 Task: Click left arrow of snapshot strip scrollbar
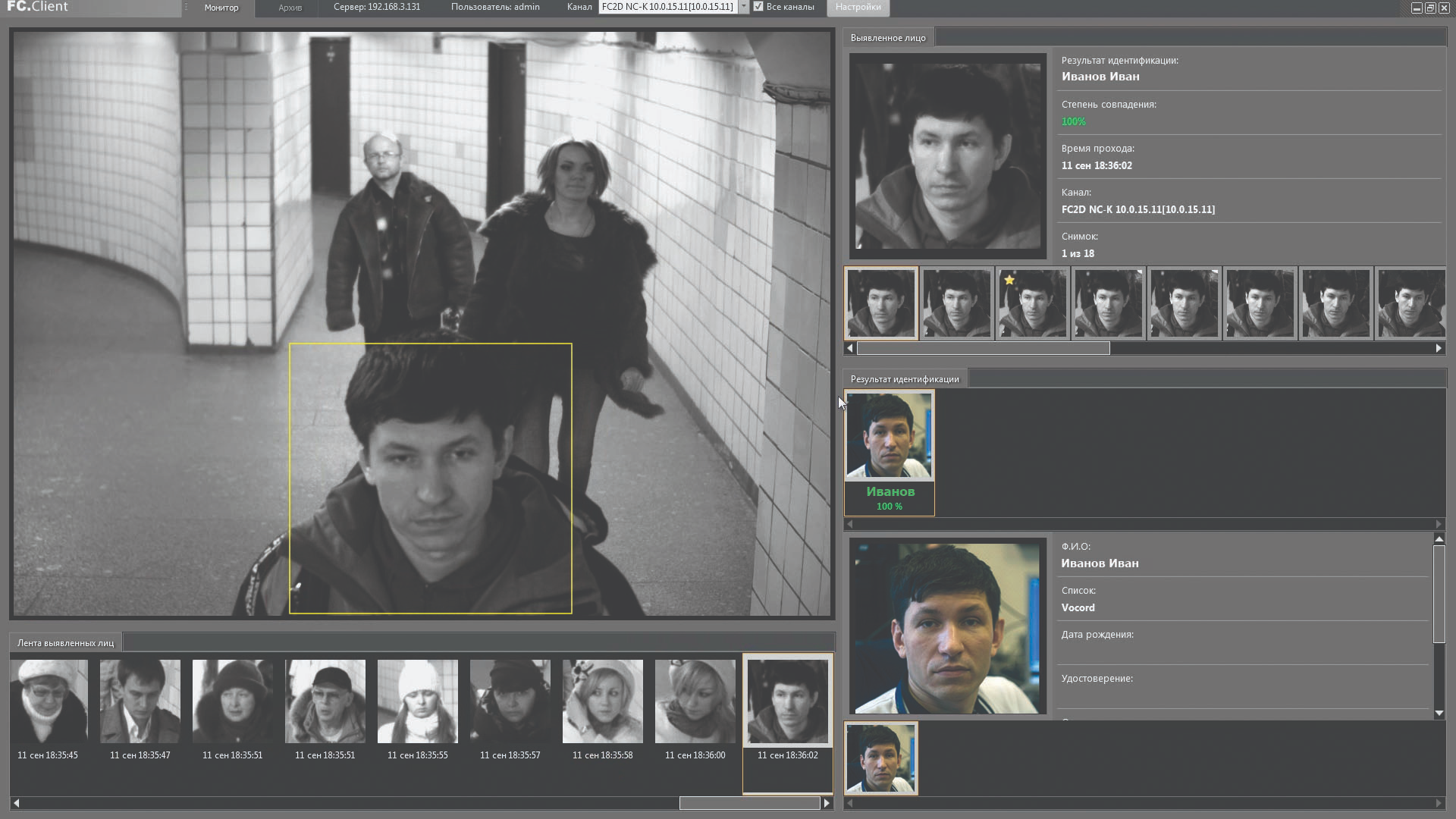[x=850, y=348]
